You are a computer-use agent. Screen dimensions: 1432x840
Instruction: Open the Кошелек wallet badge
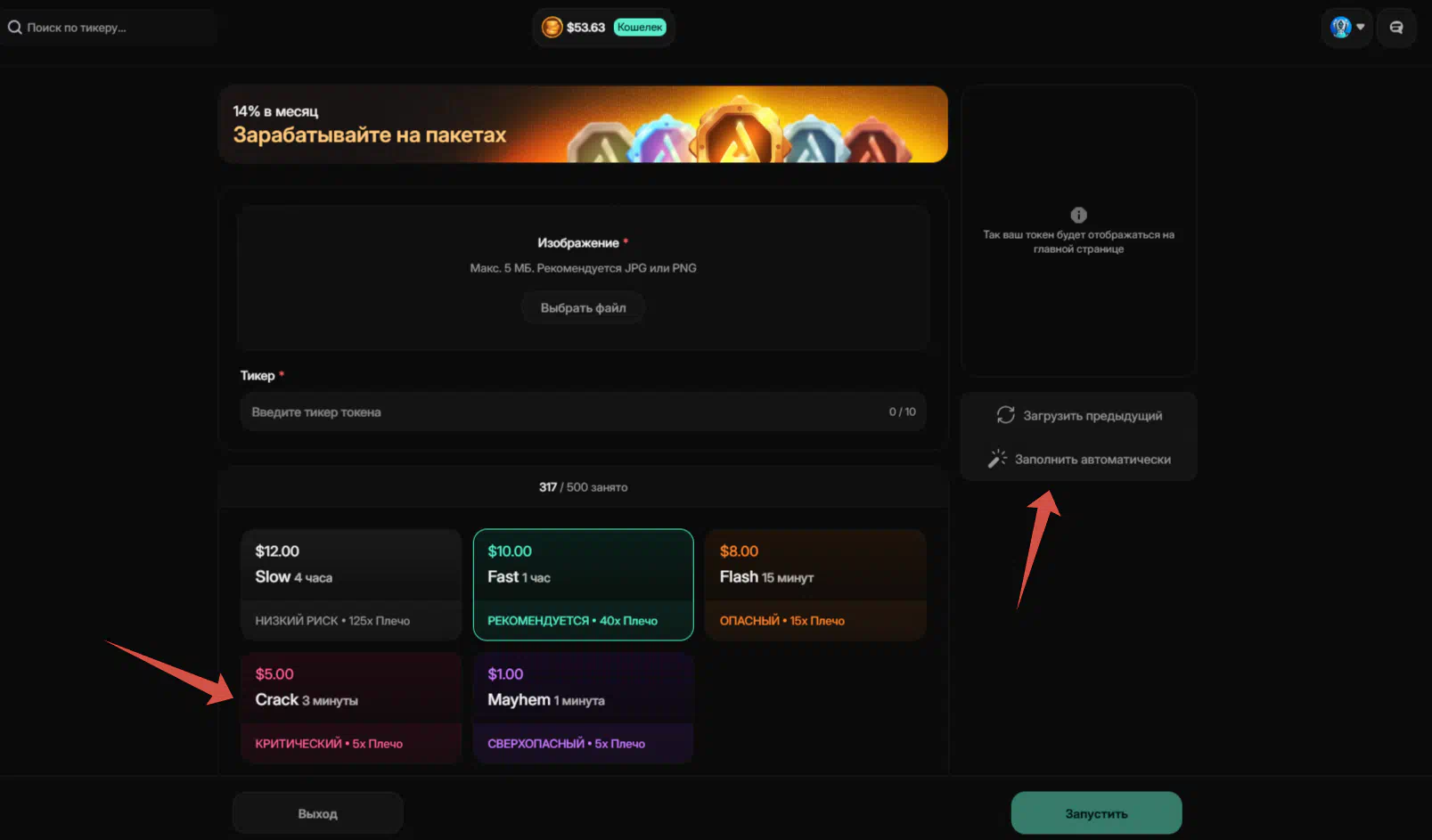coord(640,28)
